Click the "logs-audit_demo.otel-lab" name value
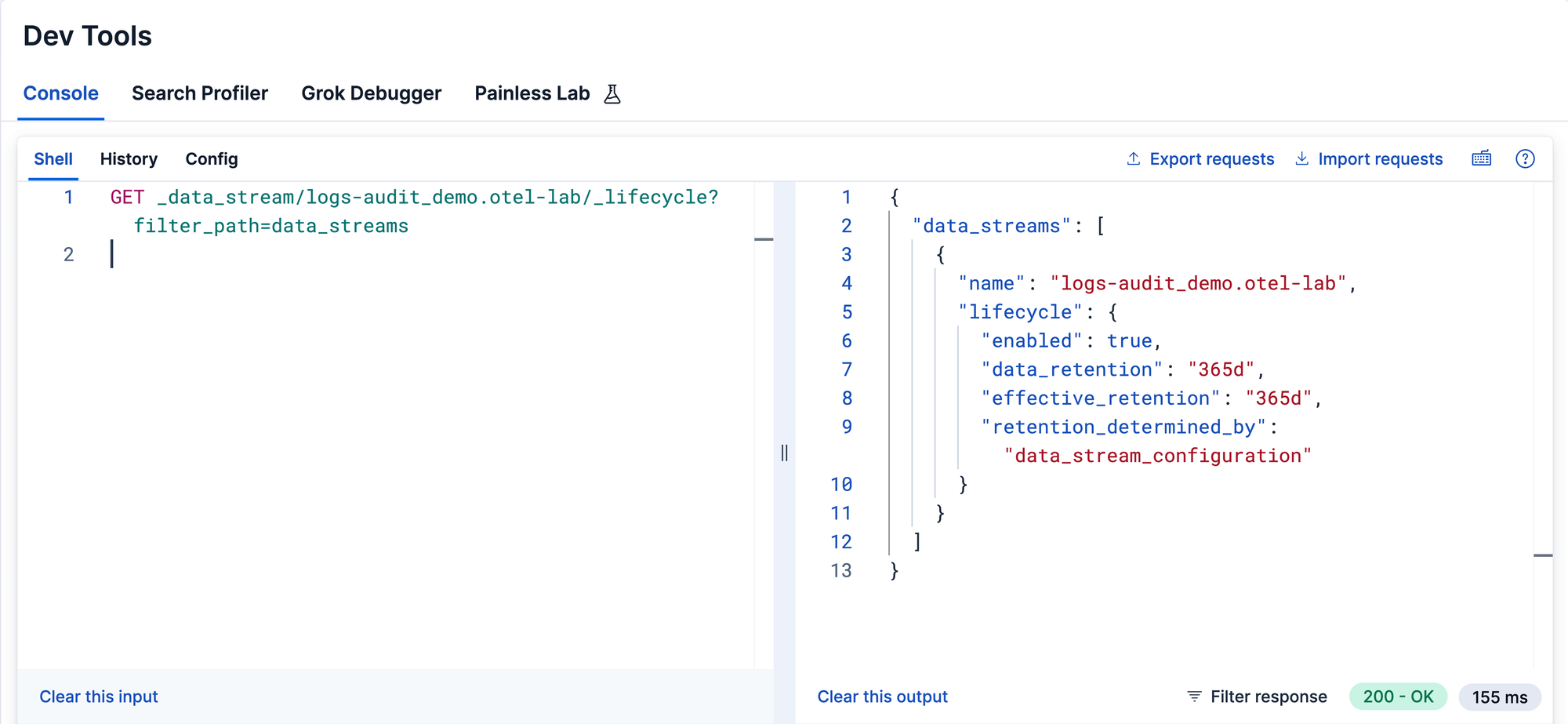 [1198, 283]
